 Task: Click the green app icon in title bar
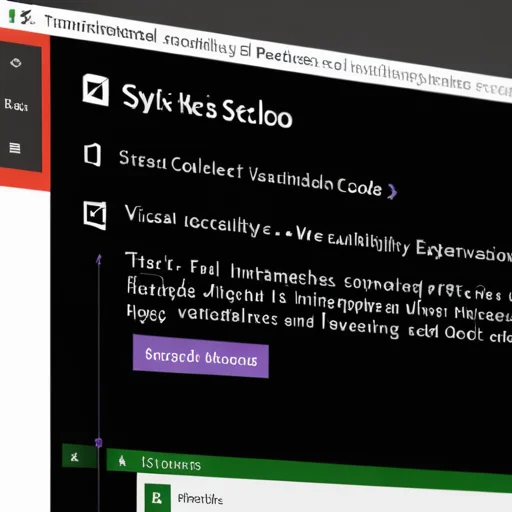(12, 16)
